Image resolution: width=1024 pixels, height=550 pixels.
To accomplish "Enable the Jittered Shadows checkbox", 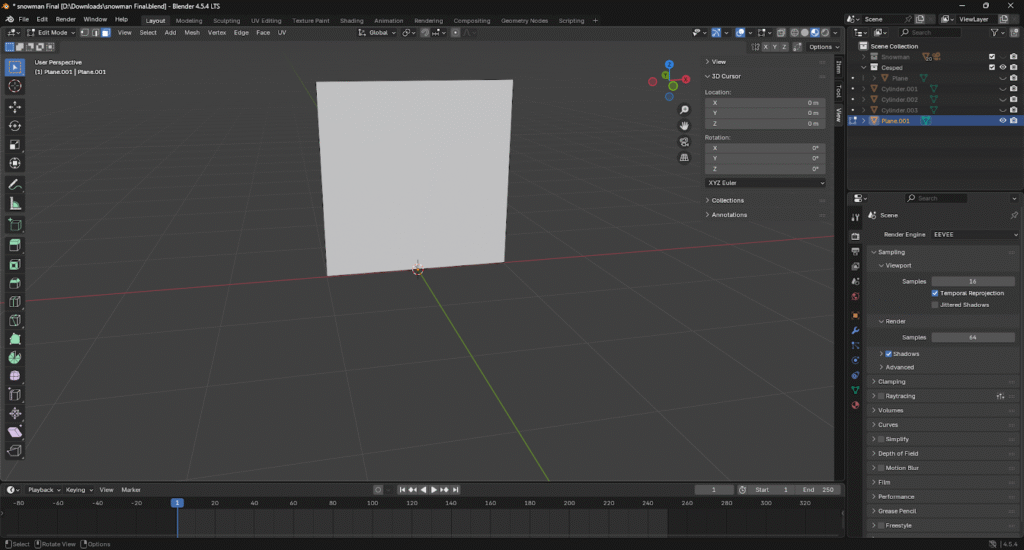I will [x=935, y=305].
